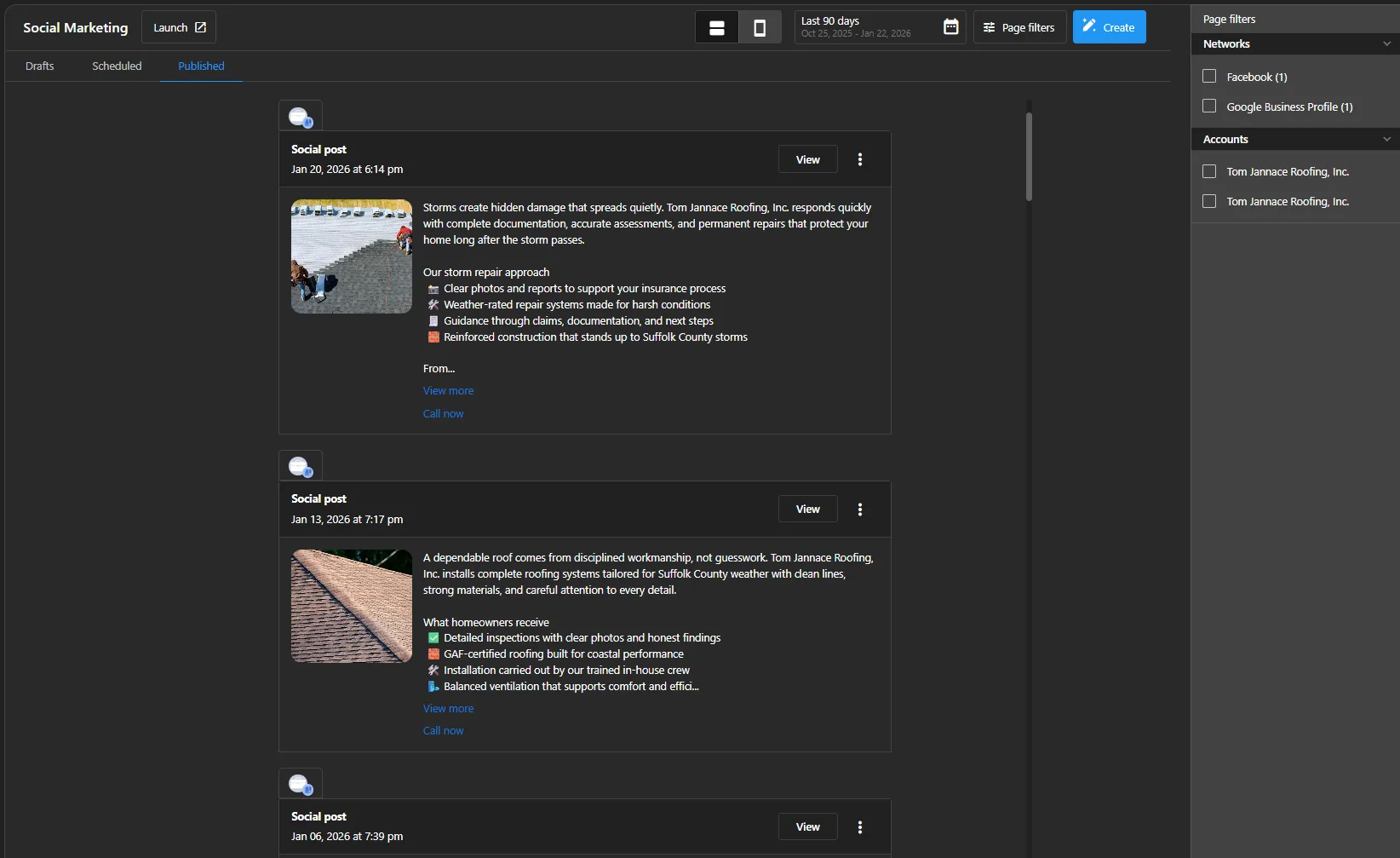
Task: Open three-dot menu for Jan 13 post
Action: tap(860, 510)
